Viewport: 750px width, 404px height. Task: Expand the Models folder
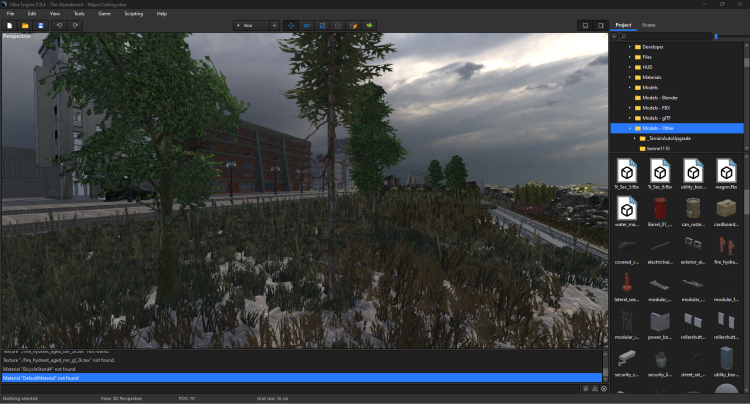(x=629, y=87)
